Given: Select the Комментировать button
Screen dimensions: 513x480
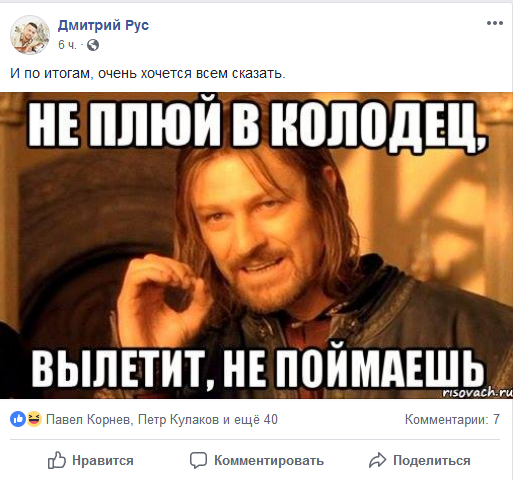Looking at the screenshot, I should (257, 461).
